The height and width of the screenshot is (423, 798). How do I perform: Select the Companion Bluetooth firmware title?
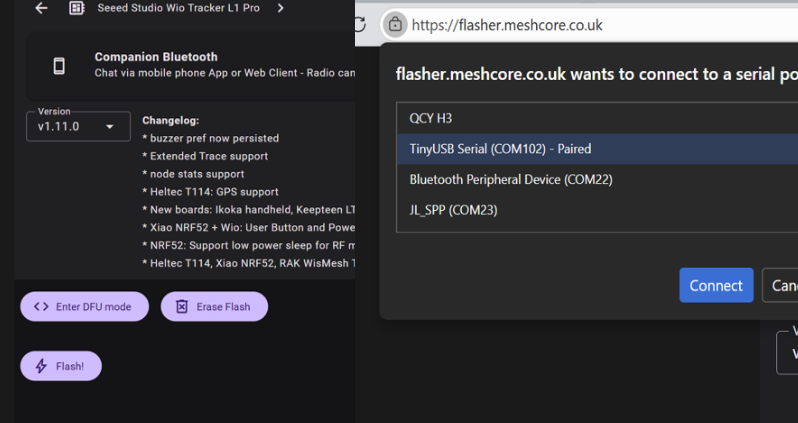(x=156, y=57)
